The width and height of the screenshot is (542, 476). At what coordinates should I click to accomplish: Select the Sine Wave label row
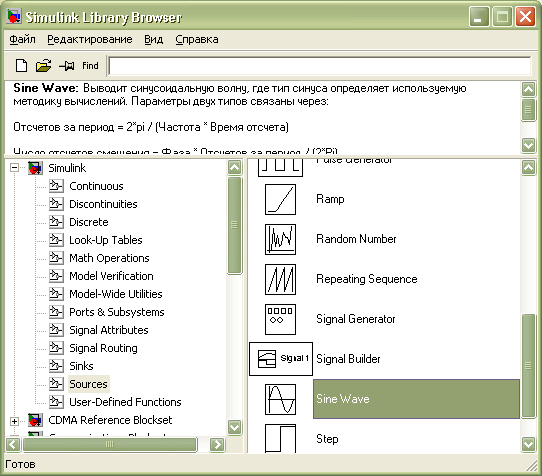[x=417, y=399]
